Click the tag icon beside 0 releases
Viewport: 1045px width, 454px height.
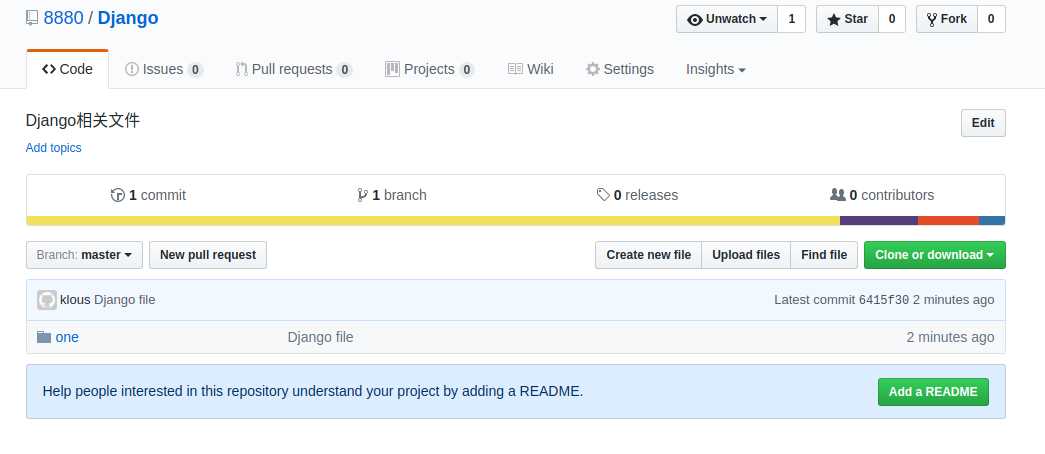603,195
